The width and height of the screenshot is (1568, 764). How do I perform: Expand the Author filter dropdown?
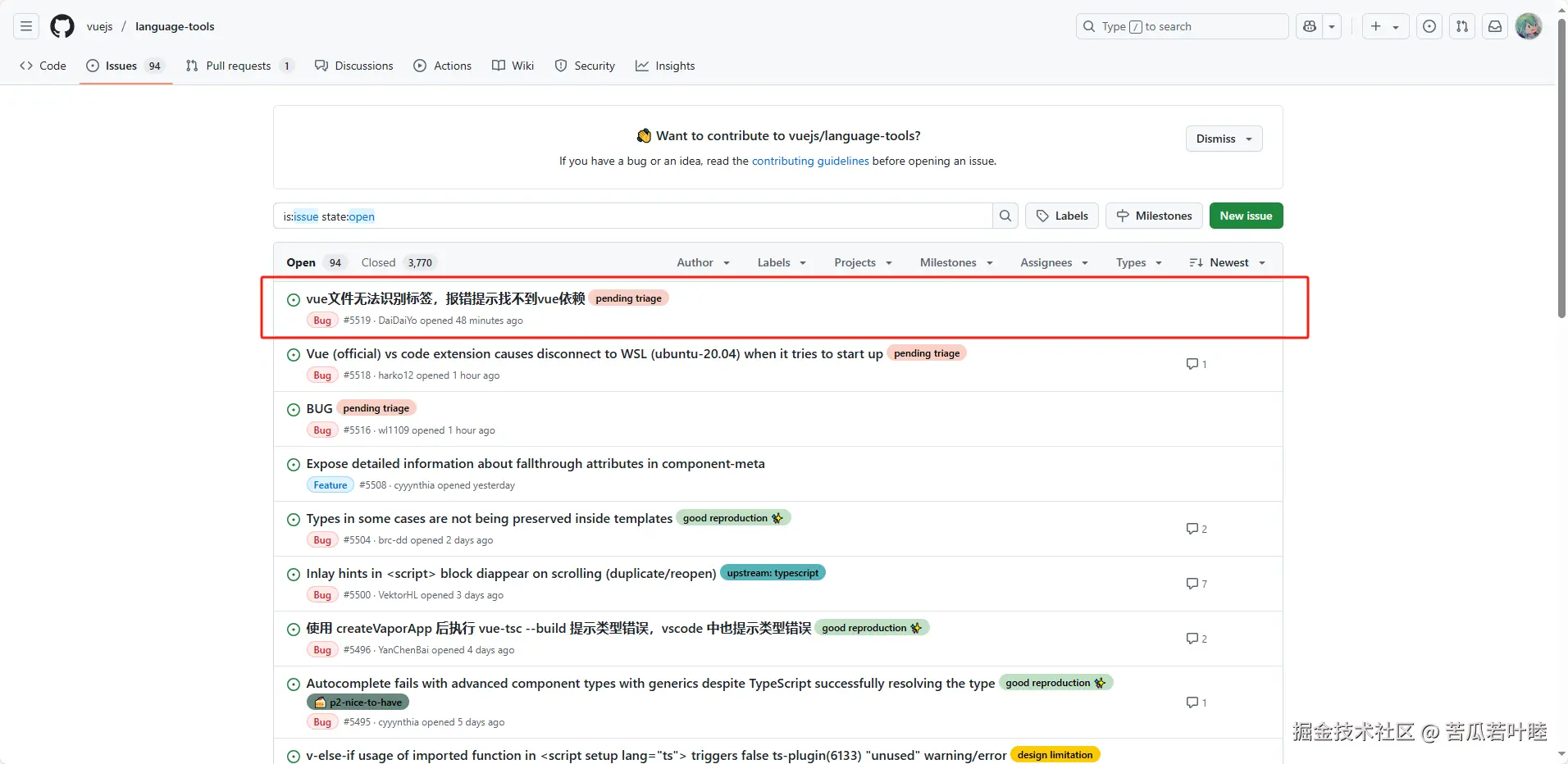[703, 262]
